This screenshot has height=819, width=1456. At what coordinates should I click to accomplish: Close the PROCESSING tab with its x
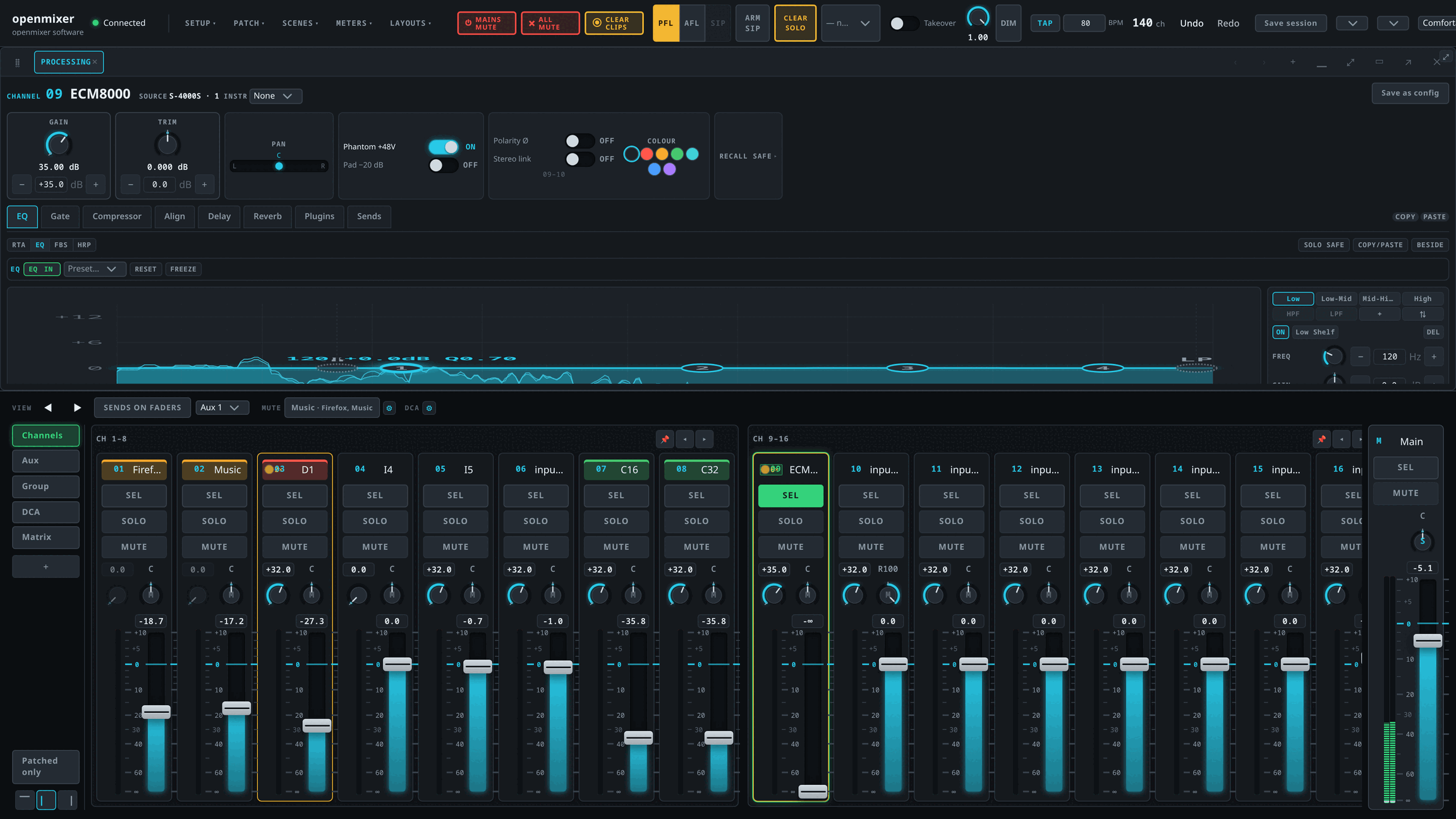tap(95, 62)
